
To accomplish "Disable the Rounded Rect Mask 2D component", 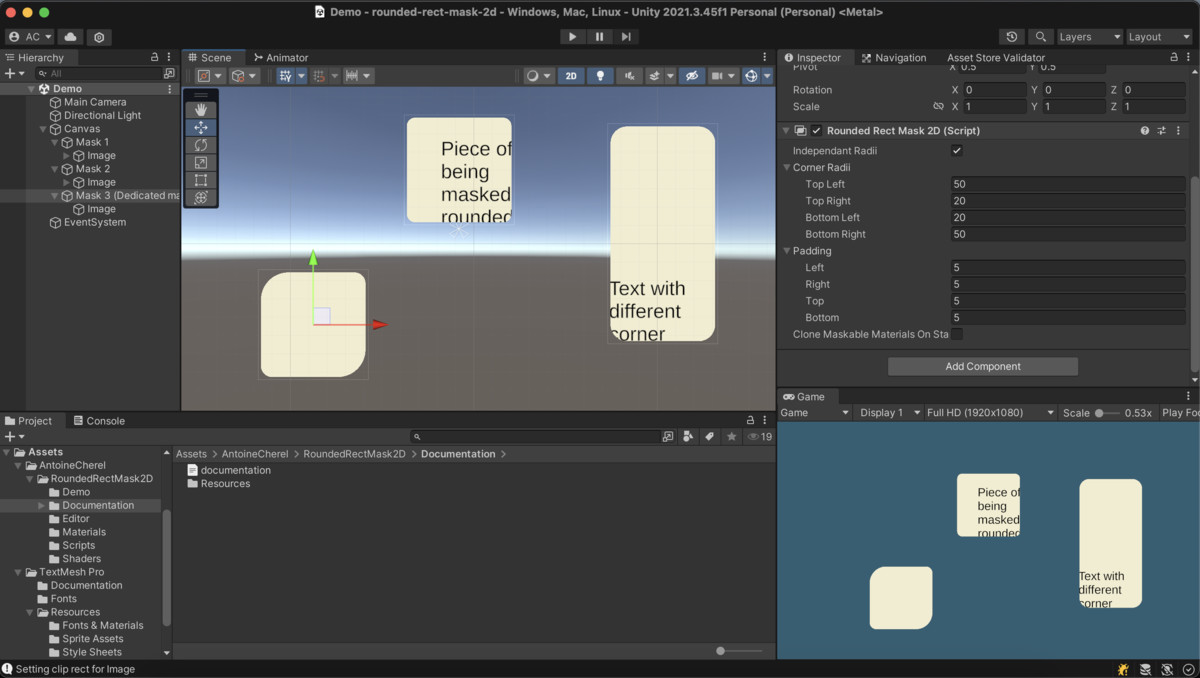I will click(816, 131).
